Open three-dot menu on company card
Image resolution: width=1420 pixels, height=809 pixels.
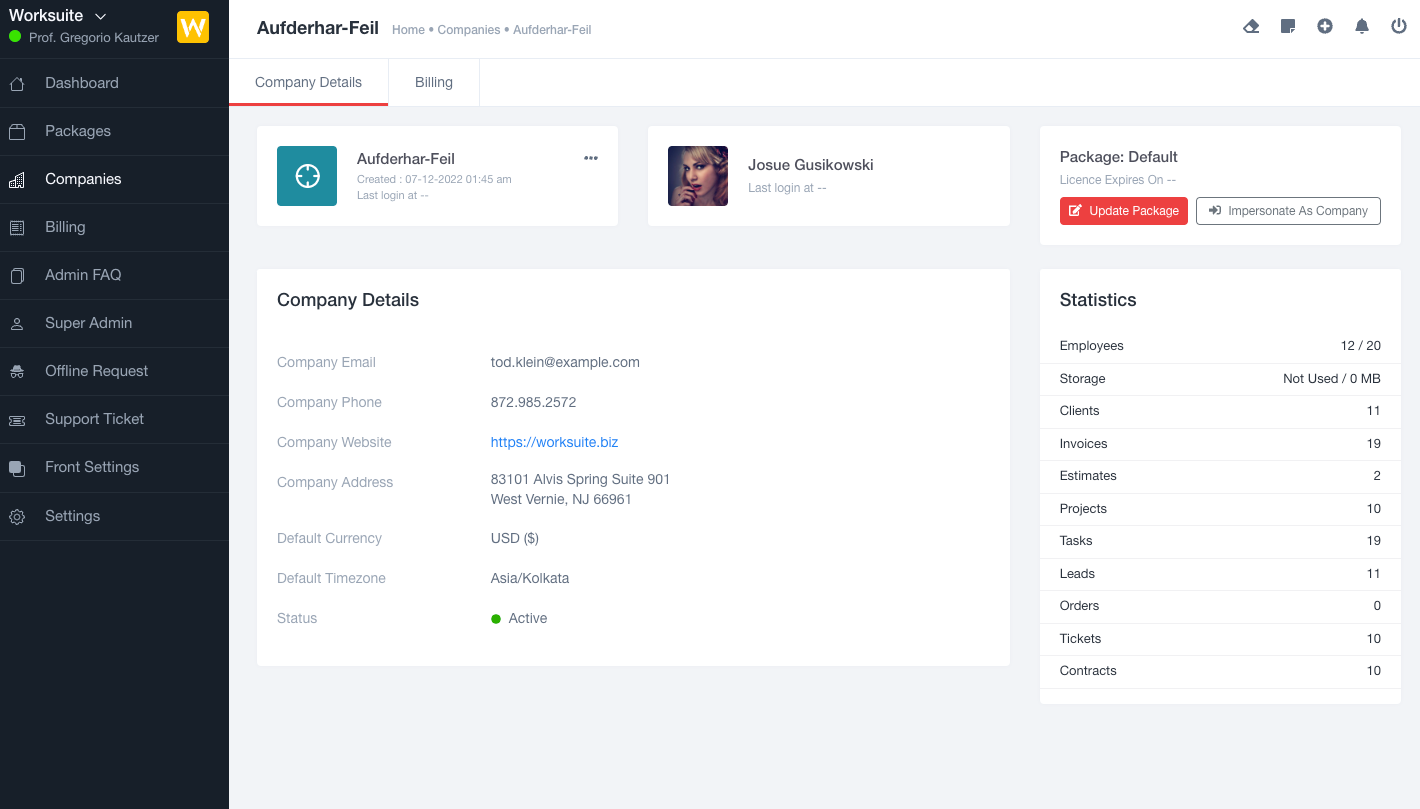[591, 158]
